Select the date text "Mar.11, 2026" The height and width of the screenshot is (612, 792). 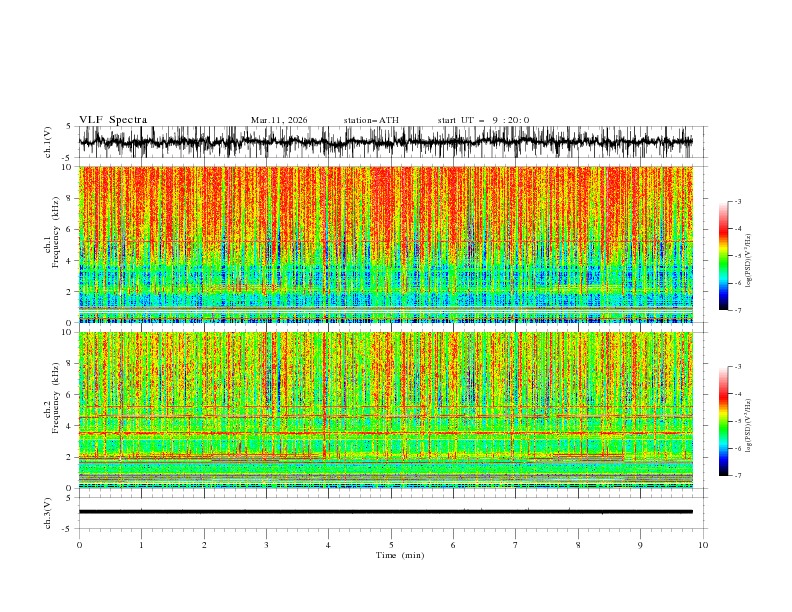(x=279, y=120)
